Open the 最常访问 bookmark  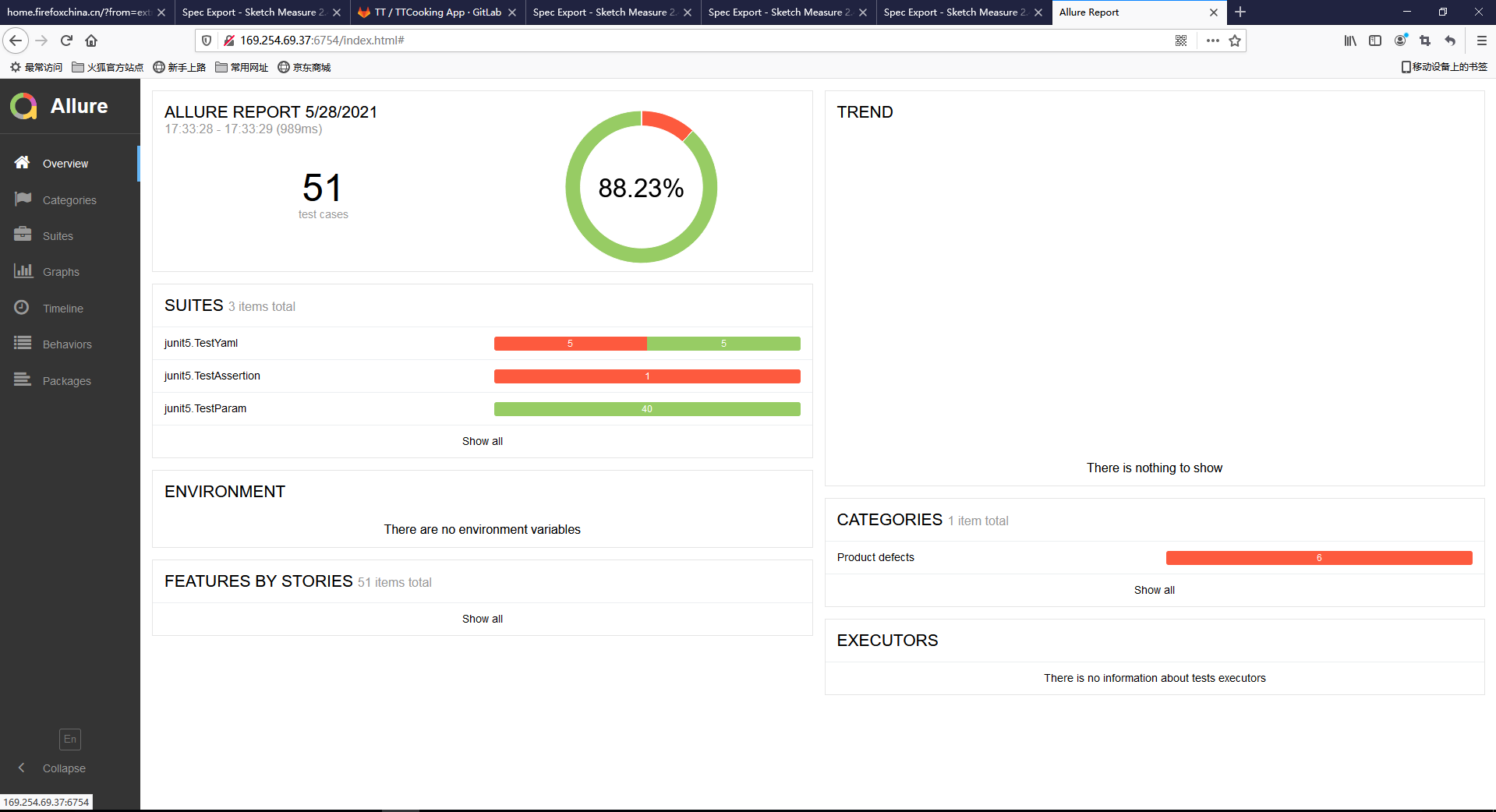[36, 67]
